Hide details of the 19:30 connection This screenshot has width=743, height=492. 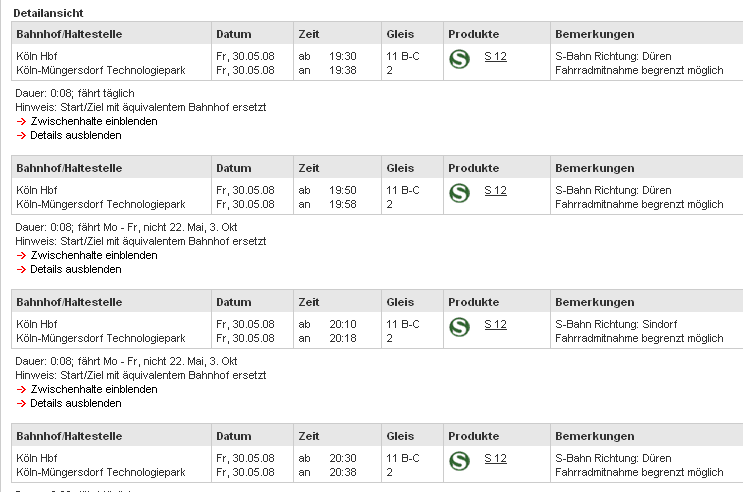[76, 136]
